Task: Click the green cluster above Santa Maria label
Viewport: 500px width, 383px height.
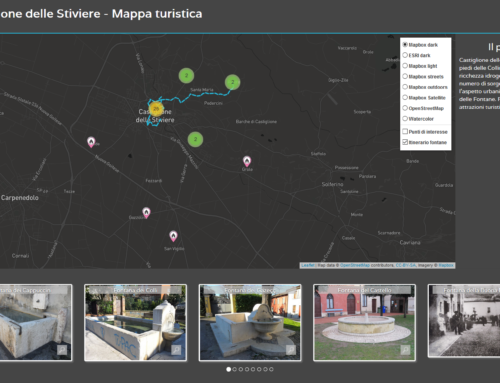Action: [186, 76]
